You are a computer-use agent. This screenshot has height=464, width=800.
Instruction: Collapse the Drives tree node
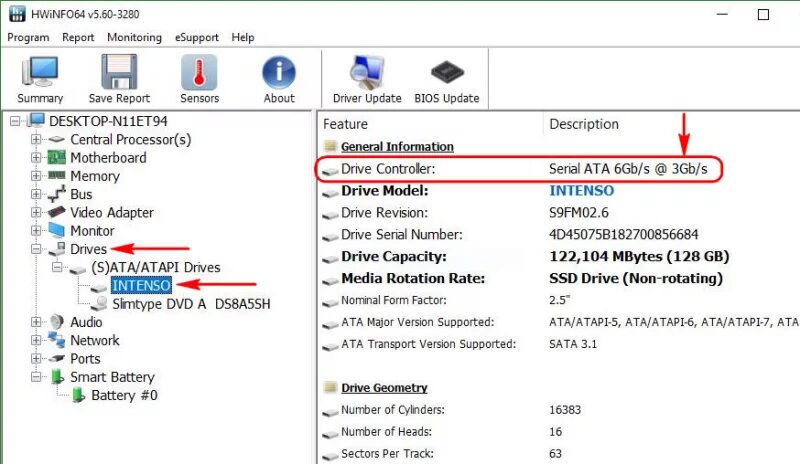pos(36,249)
